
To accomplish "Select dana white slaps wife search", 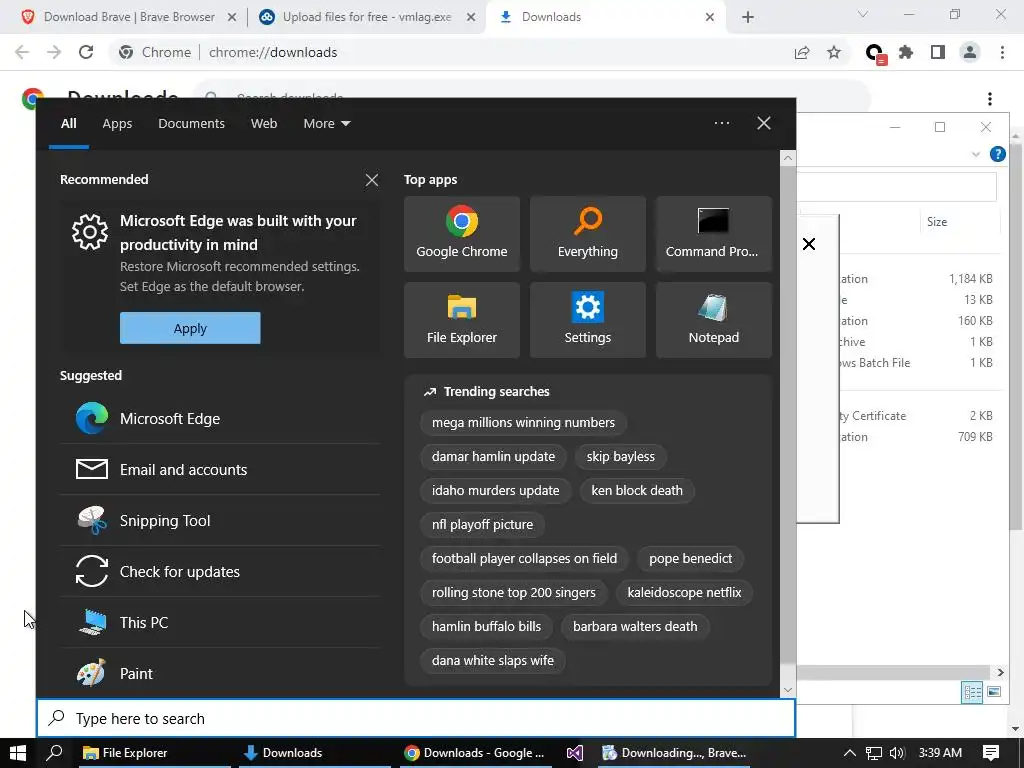I will coord(493,660).
